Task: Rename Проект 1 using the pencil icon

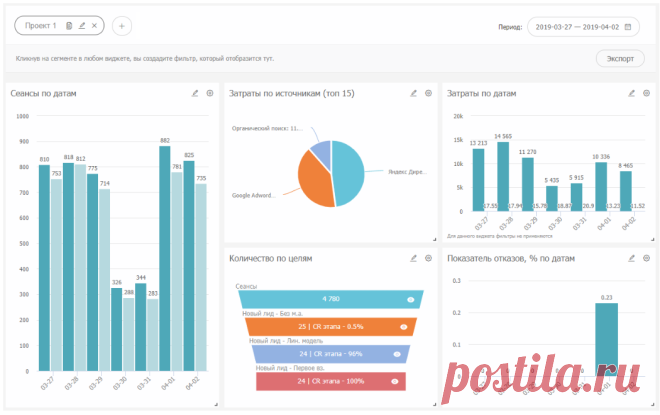Action: click(82, 26)
